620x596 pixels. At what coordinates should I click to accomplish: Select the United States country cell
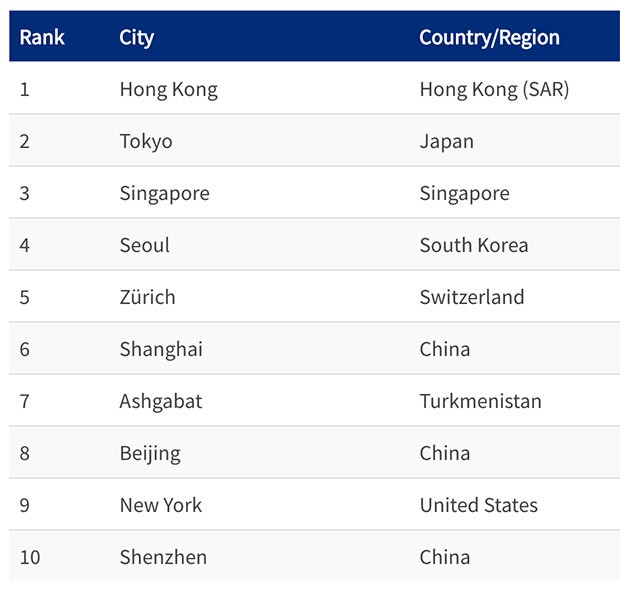[478, 506]
